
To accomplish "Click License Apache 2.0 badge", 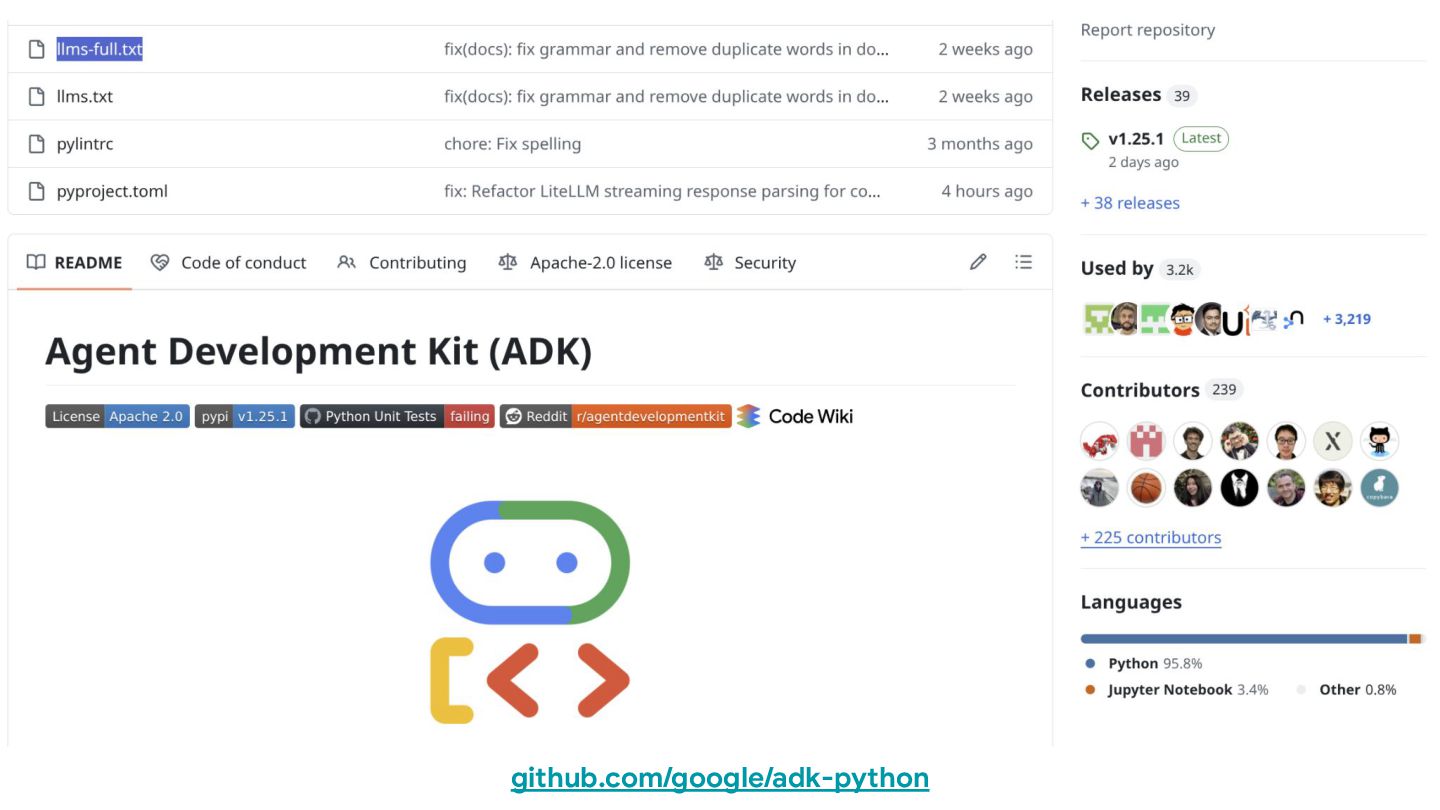I will [x=117, y=416].
